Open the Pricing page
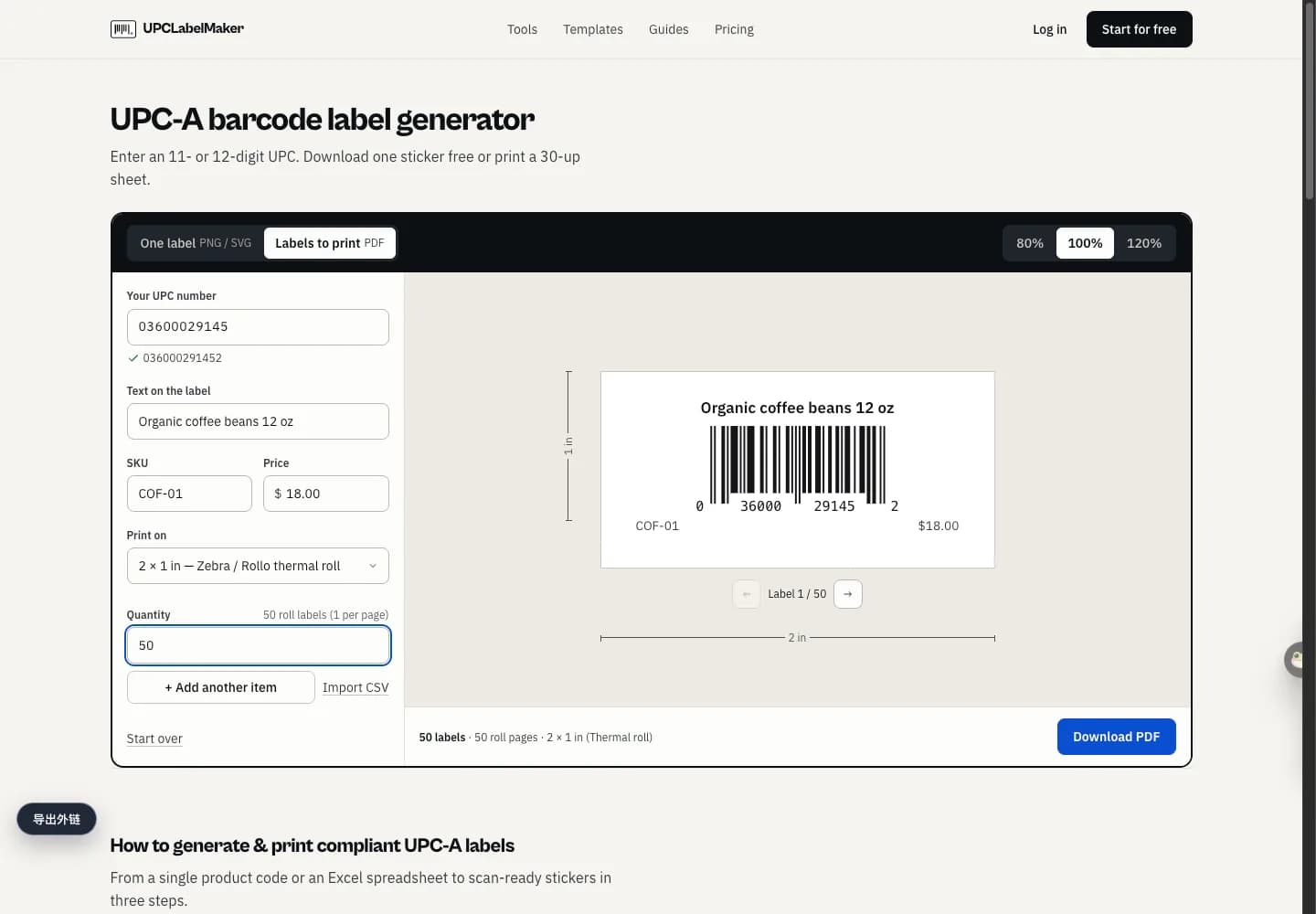 coord(734,29)
